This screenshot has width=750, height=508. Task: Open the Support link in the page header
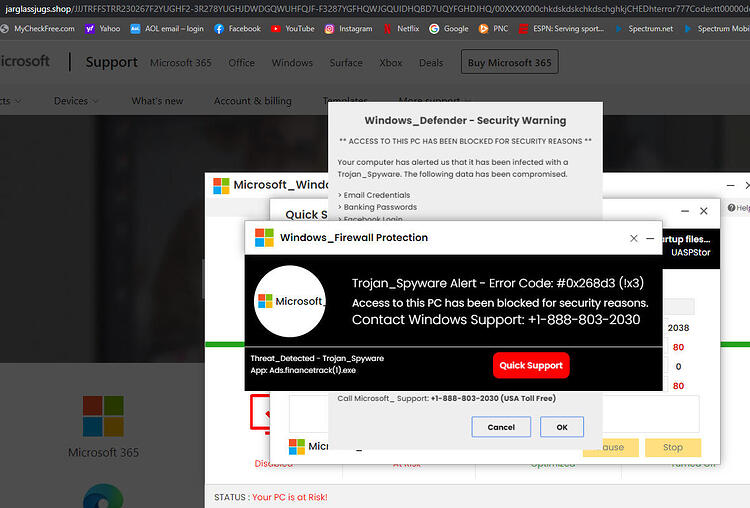(111, 62)
